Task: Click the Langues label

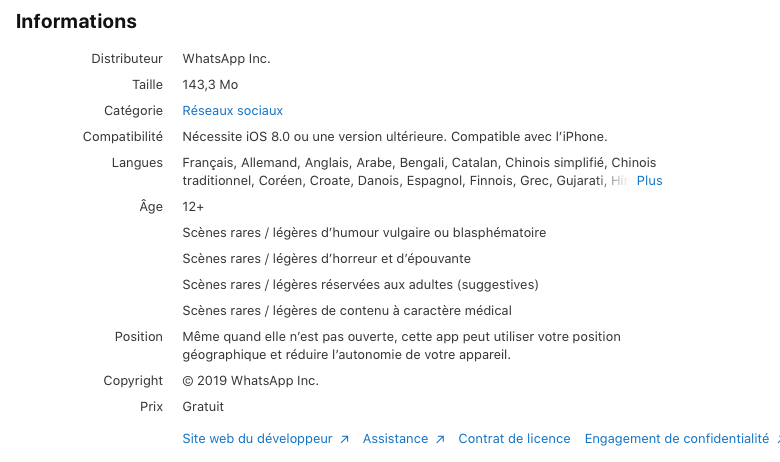Action: 137,163
